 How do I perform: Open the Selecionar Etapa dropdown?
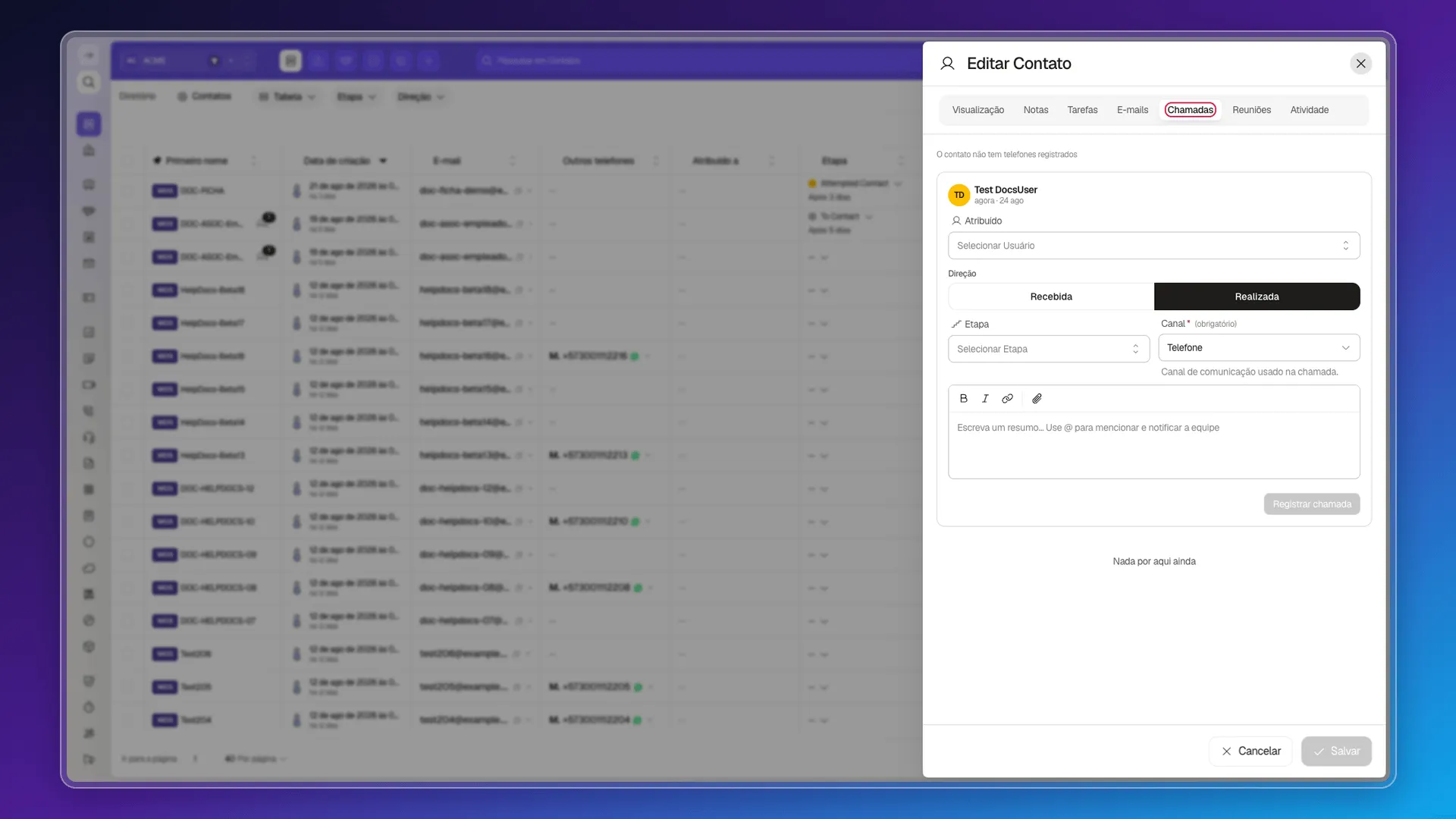[x=1049, y=349]
